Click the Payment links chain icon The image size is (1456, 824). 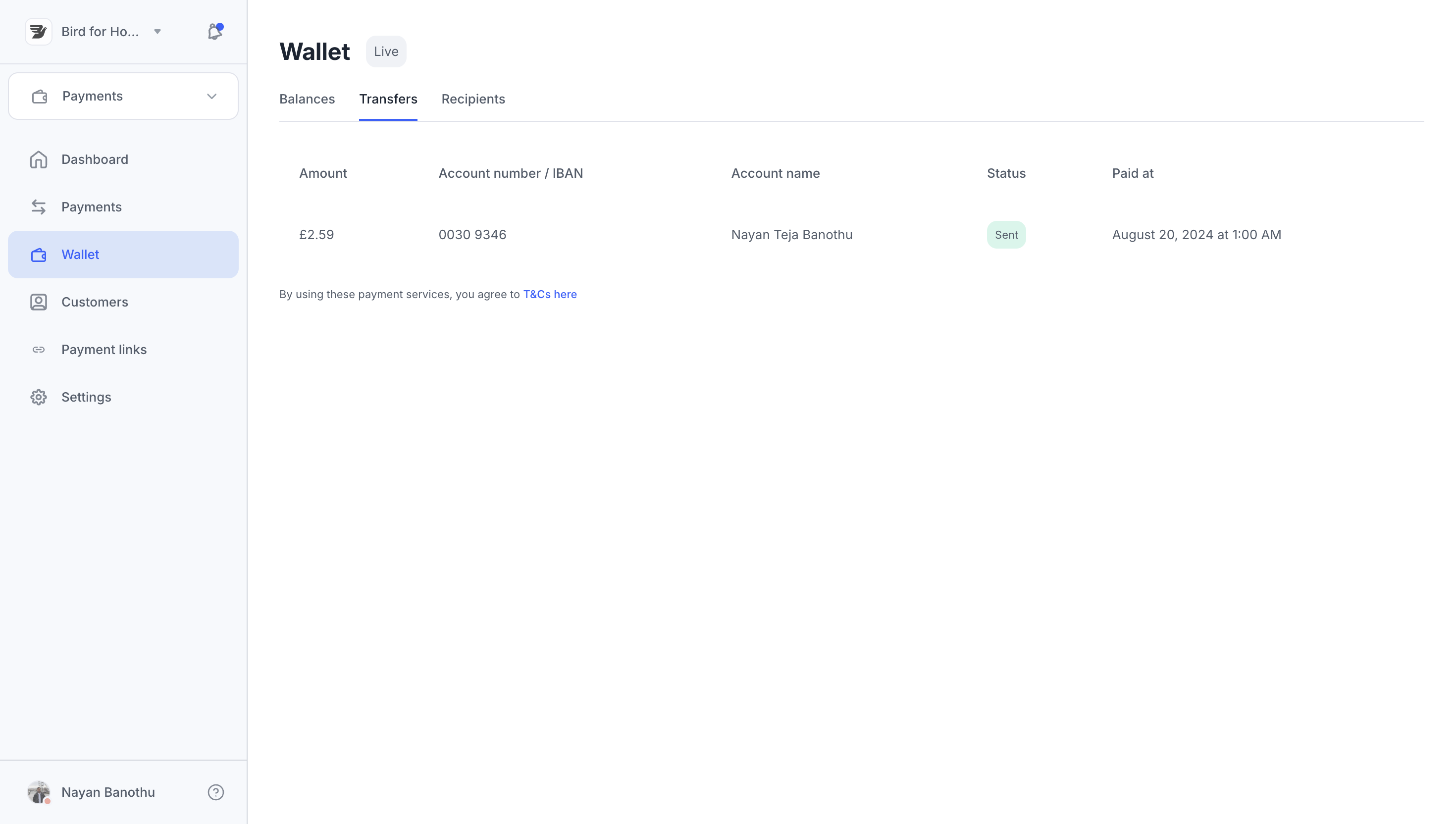39,350
